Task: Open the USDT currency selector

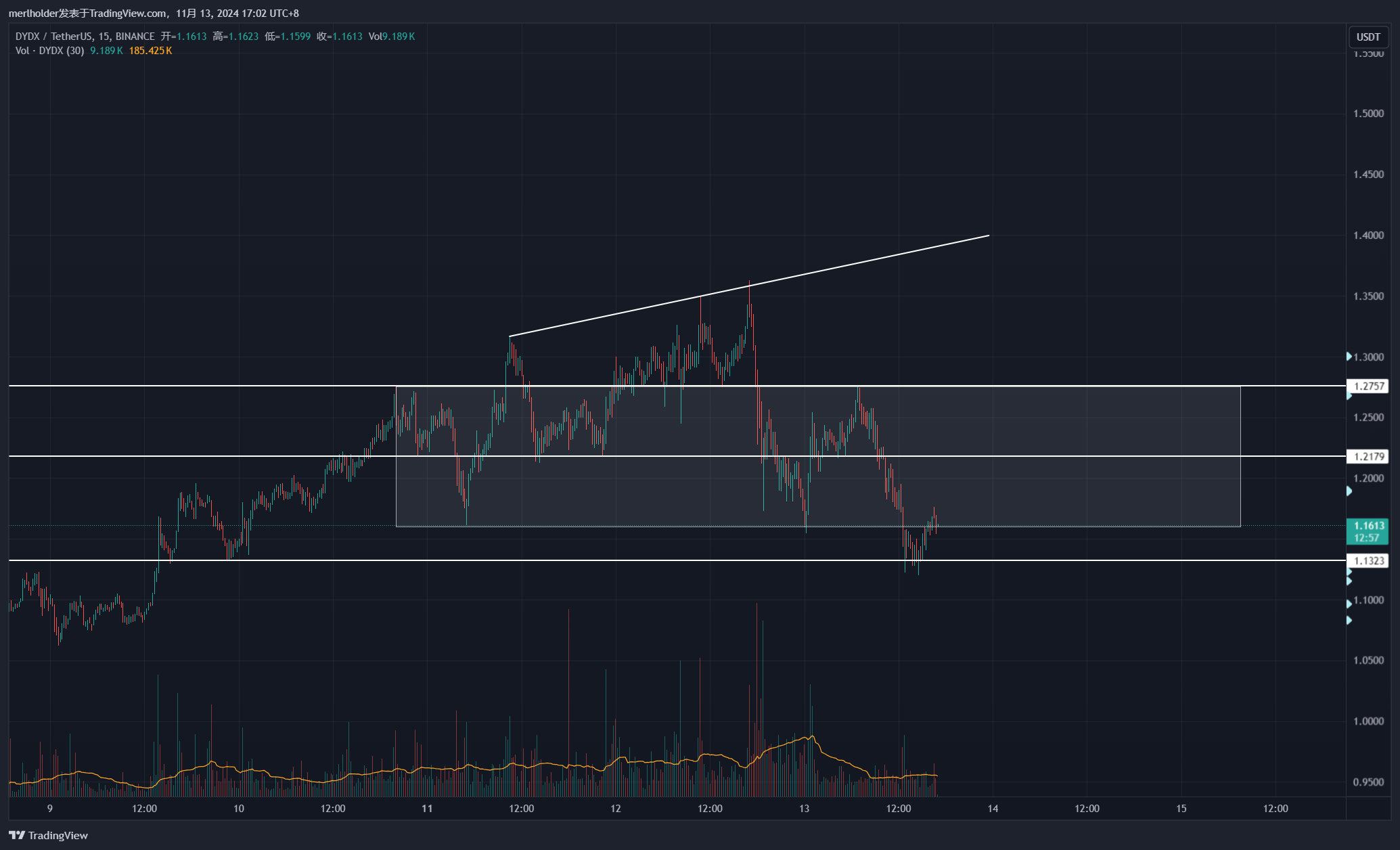Action: (1368, 37)
